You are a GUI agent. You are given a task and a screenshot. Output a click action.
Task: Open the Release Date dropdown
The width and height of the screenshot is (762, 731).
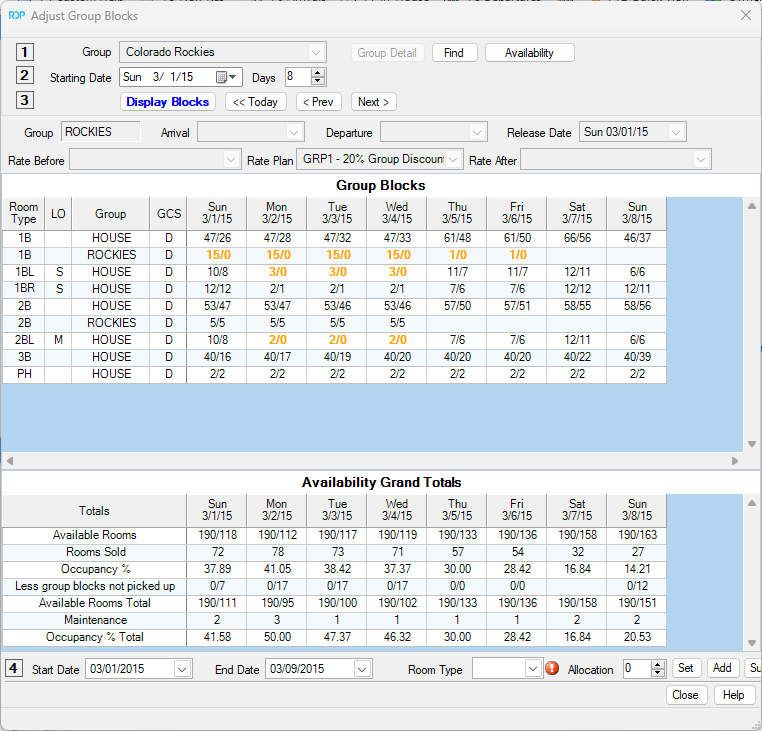click(676, 132)
